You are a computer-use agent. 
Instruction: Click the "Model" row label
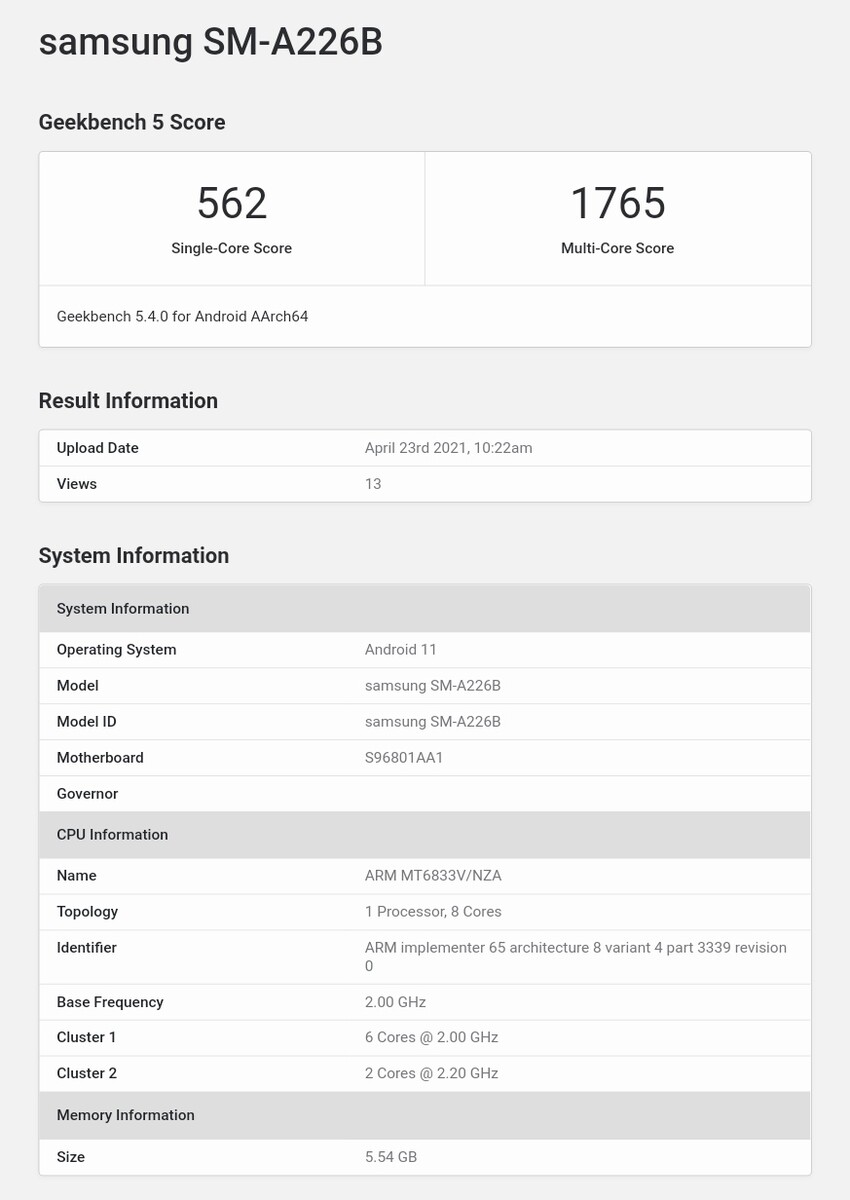[x=78, y=686]
